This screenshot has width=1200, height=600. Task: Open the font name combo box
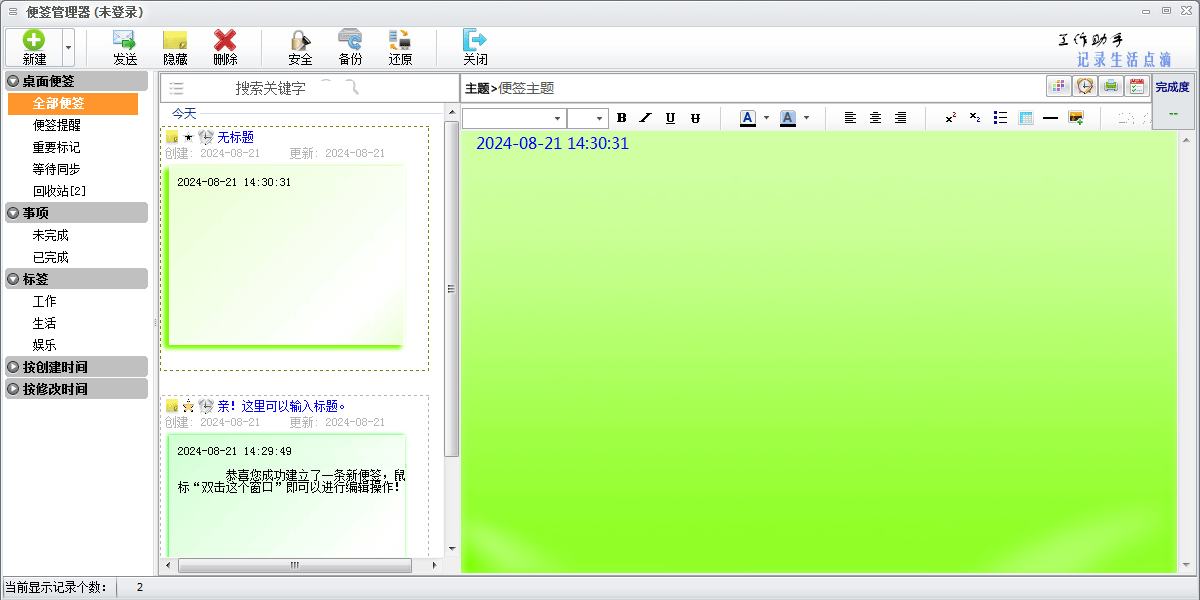[513, 118]
